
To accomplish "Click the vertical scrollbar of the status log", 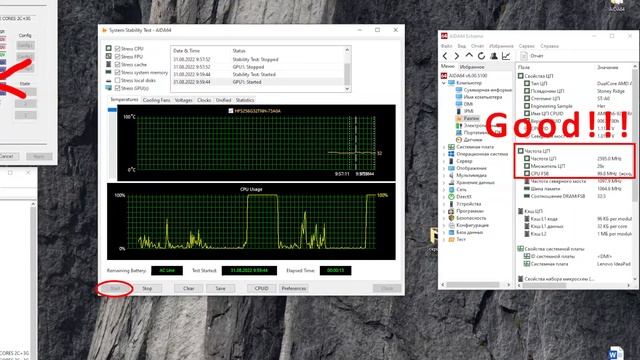I will pos(347,69).
